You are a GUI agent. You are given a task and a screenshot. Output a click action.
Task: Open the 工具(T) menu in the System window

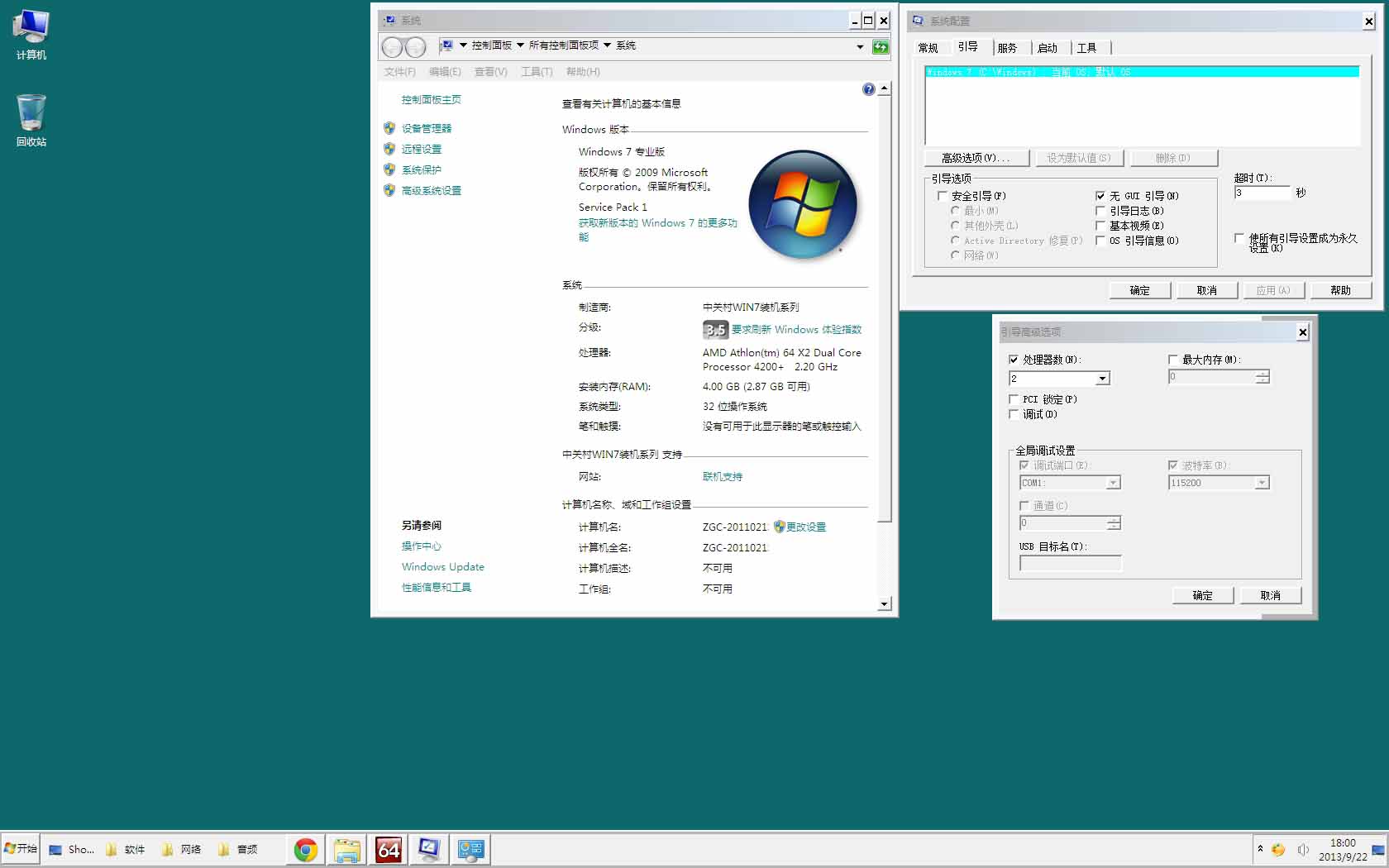click(x=537, y=72)
